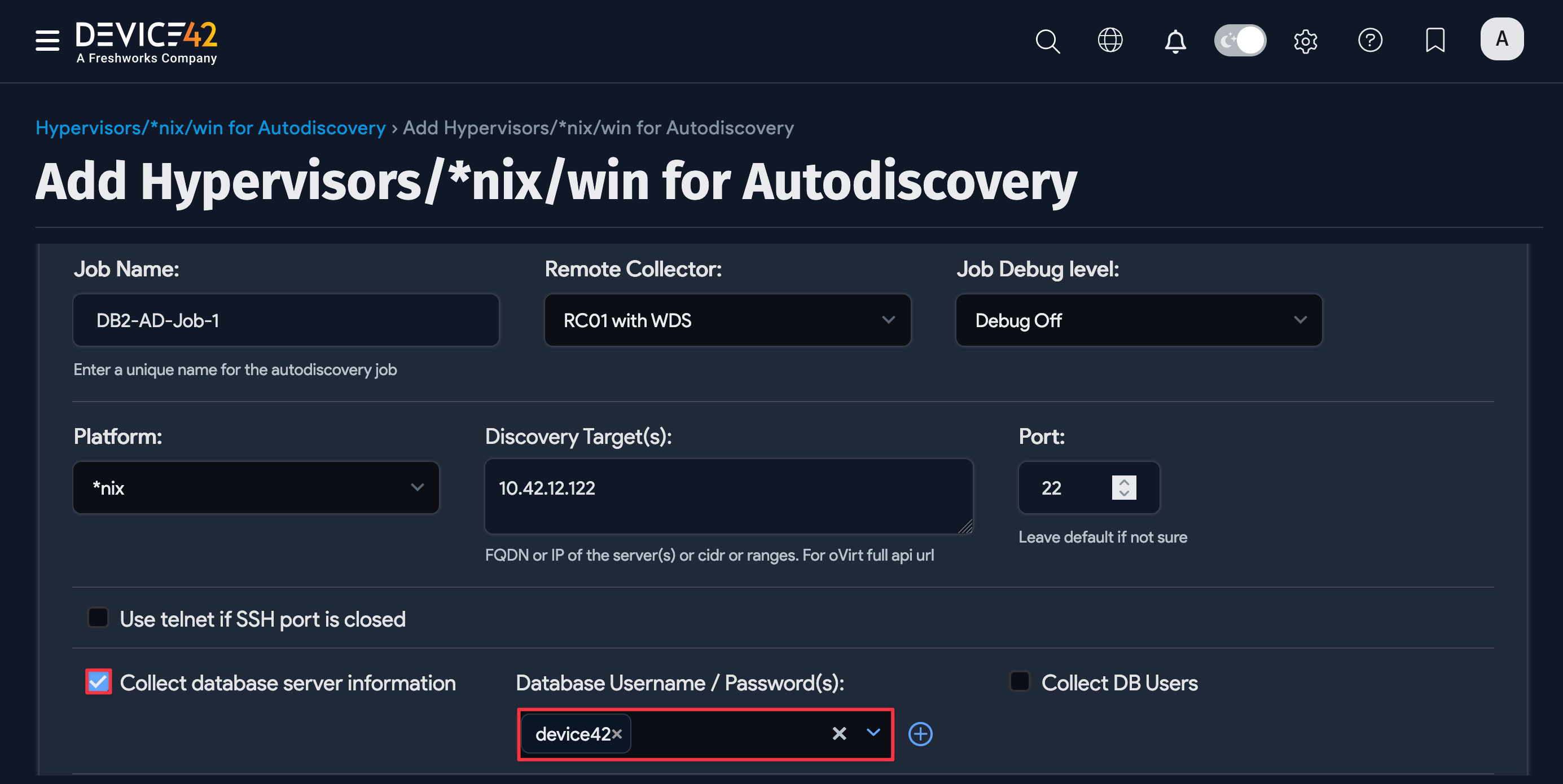The image size is (1563, 784).
Task: Switch the dark mode toggle
Action: (x=1240, y=40)
